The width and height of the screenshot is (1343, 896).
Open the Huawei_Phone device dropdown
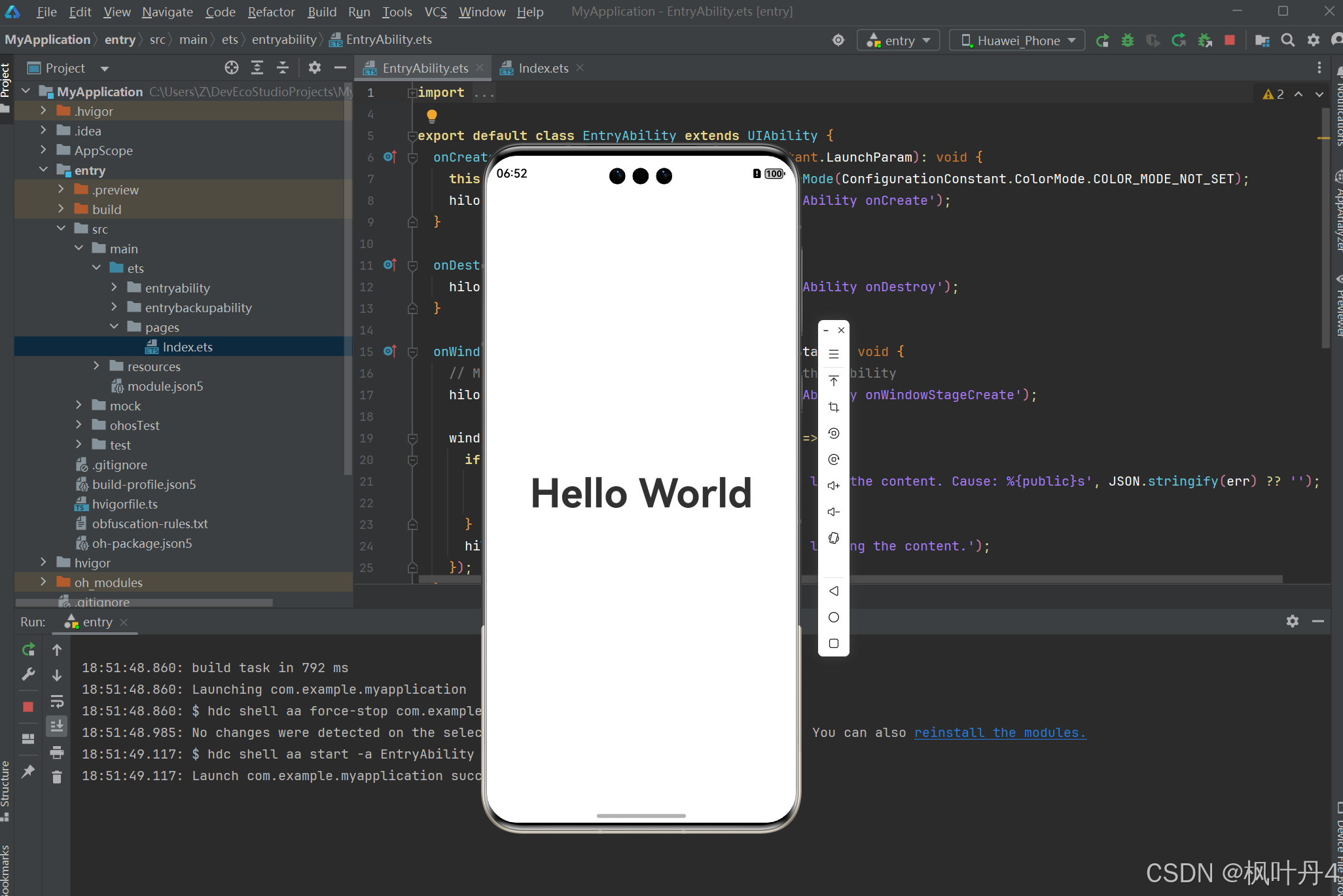click(1018, 41)
